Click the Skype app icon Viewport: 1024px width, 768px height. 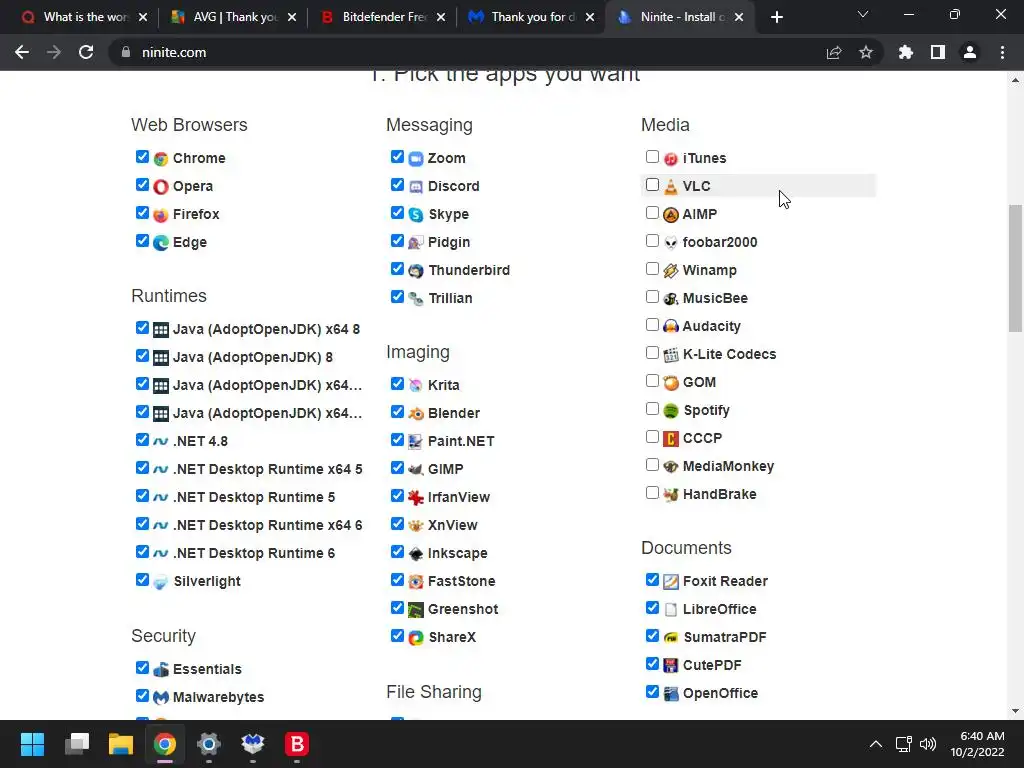click(416, 215)
